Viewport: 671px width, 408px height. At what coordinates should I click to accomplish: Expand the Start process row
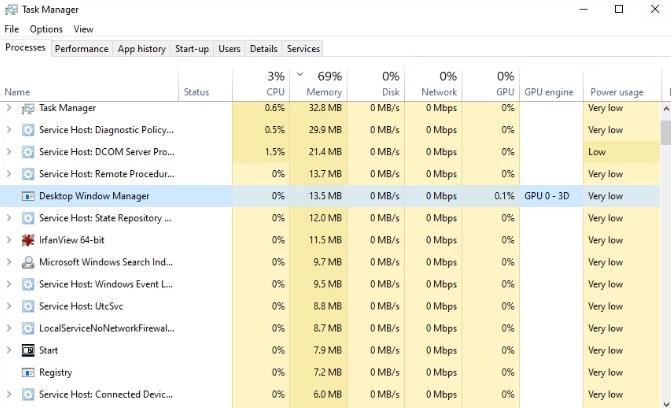pyautogui.click(x=9, y=350)
